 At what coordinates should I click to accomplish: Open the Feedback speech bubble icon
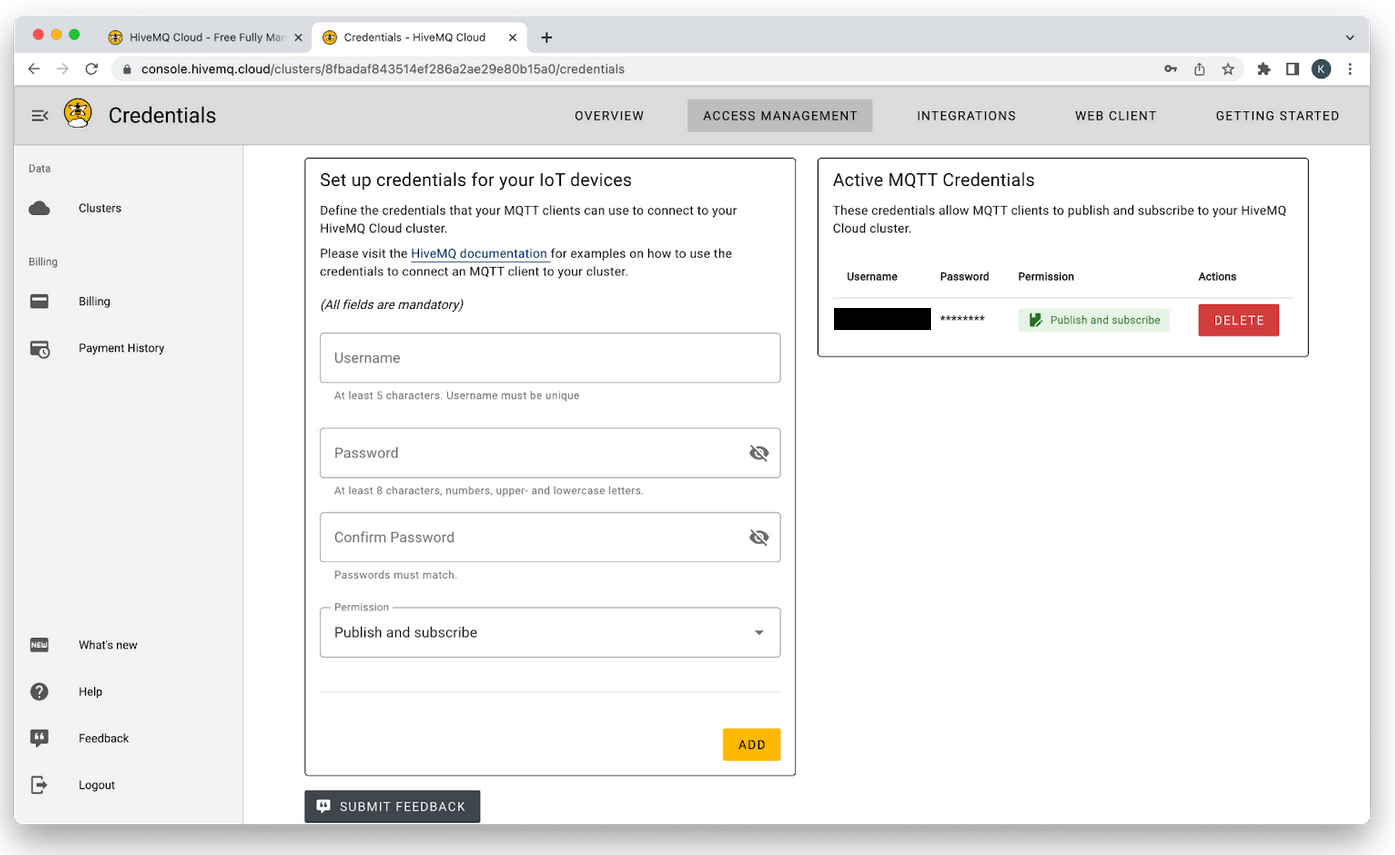coord(38,738)
